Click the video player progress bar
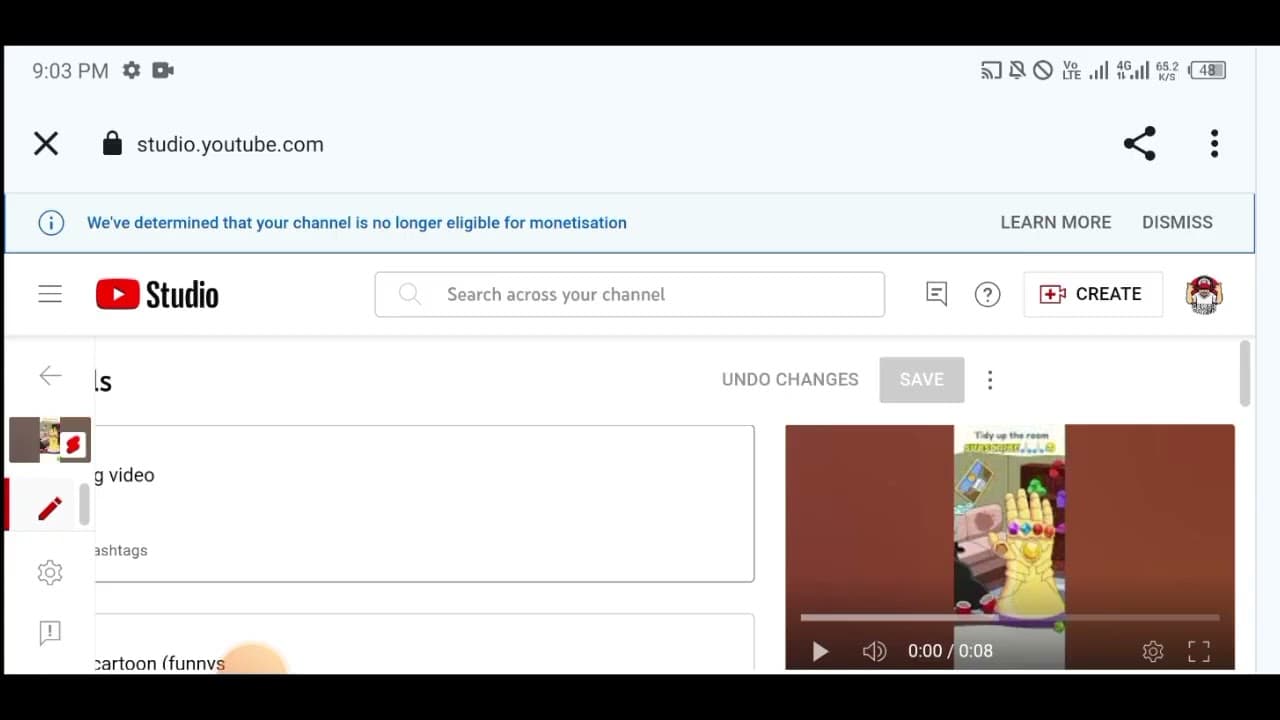The width and height of the screenshot is (1280, 720). [x=1010, y=618]
